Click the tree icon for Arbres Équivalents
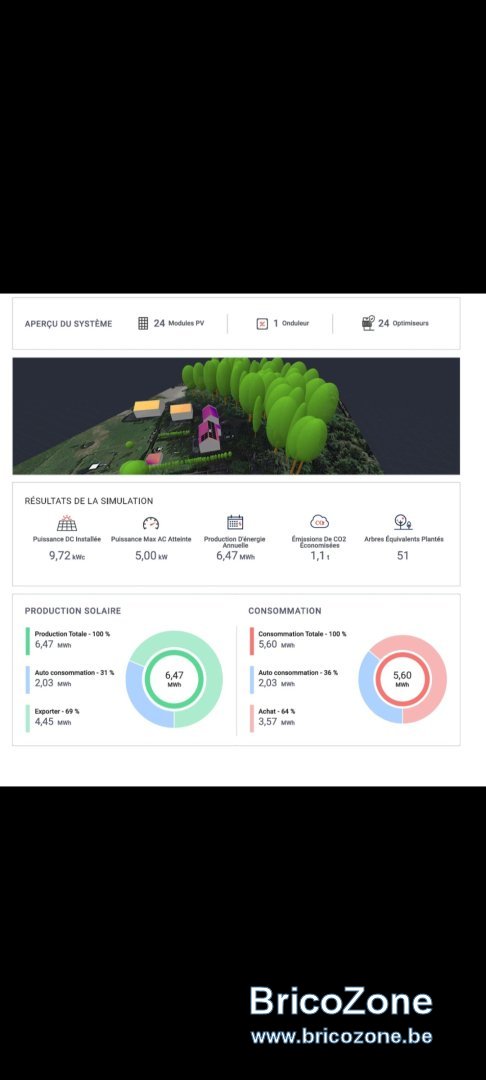This screenshot has width=486, height=1080. coord(403,522)
